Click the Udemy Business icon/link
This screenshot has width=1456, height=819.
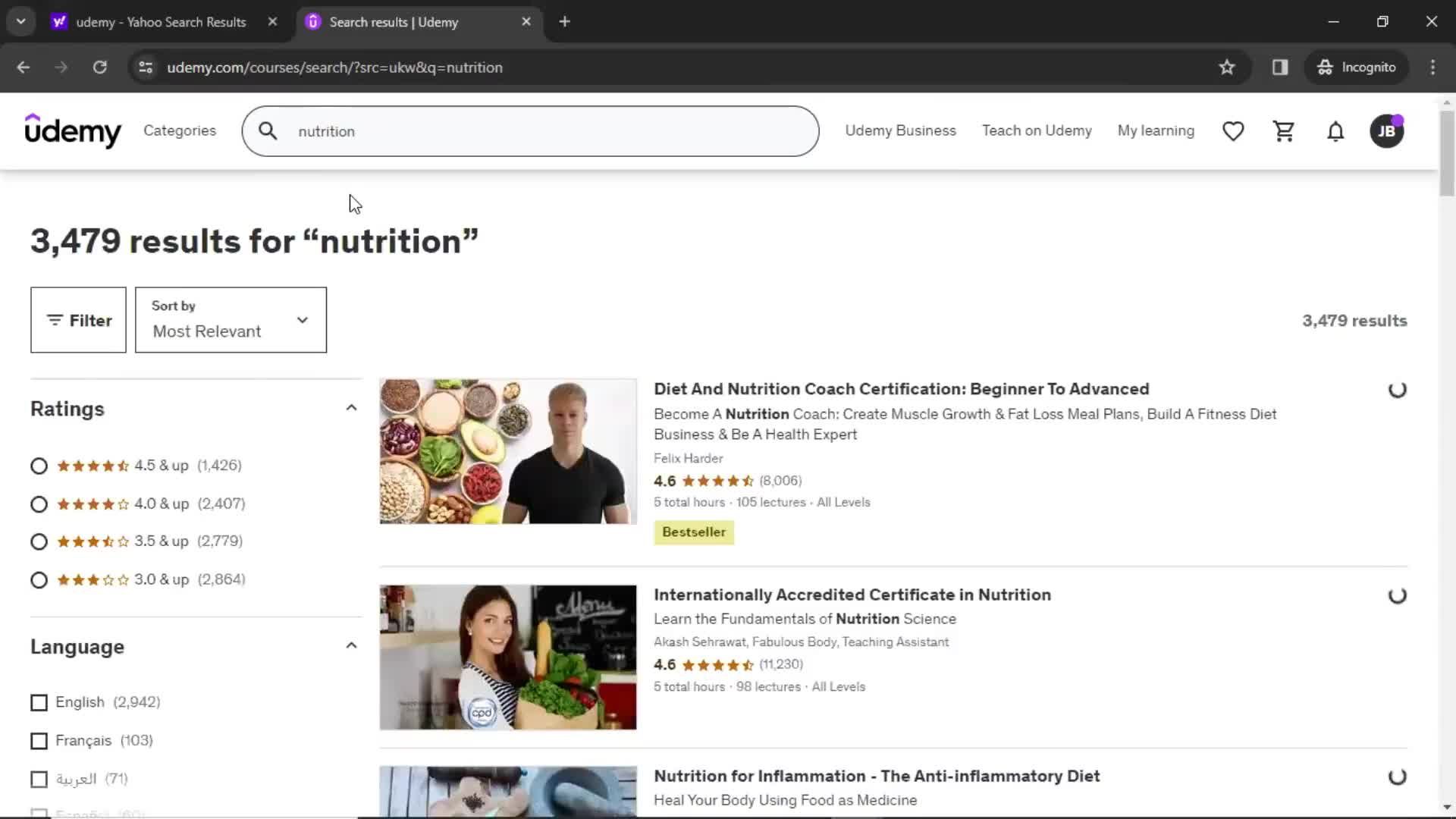coord(899,131)
